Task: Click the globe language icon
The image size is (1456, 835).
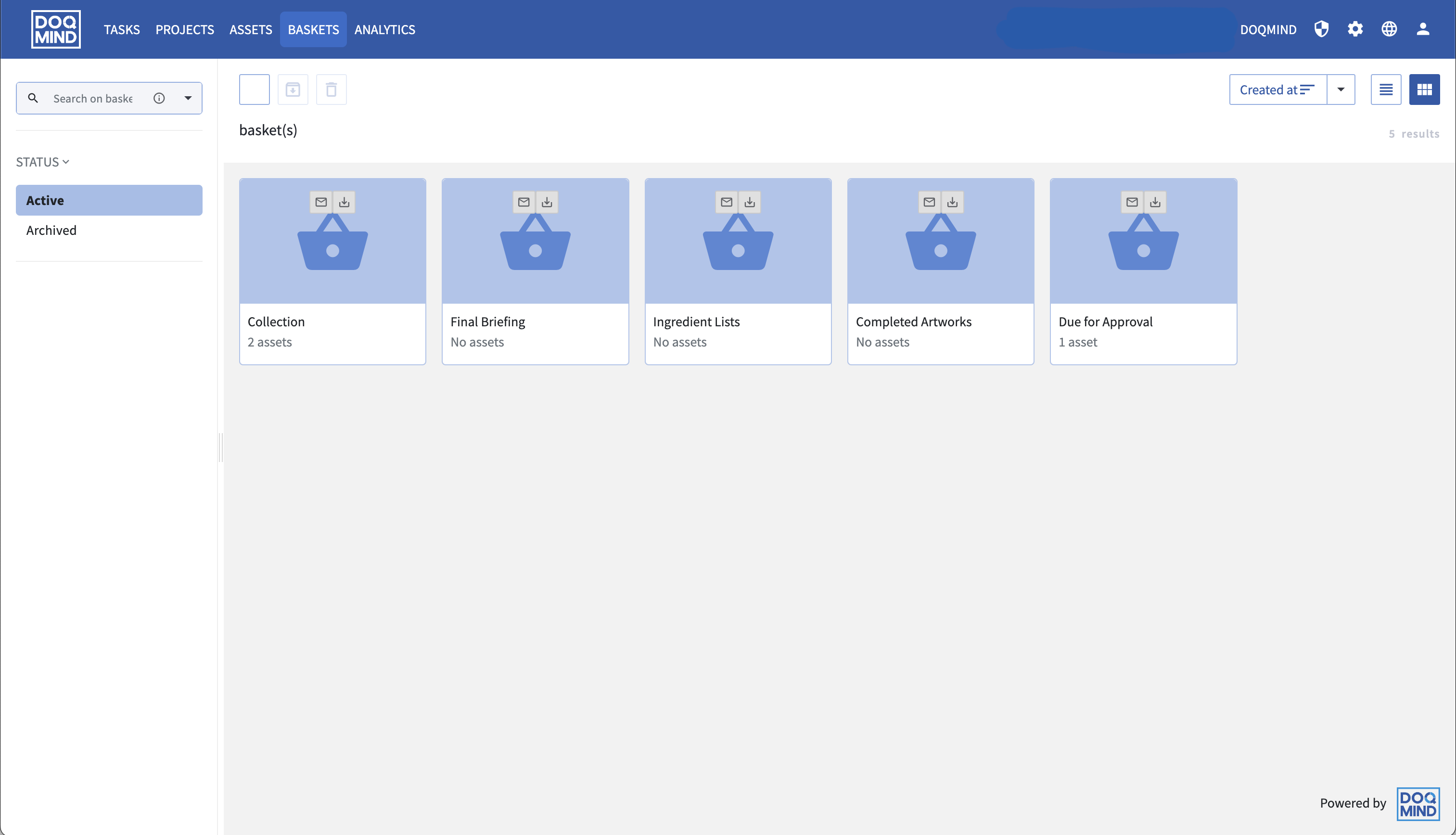Action: click(1389, 29)
